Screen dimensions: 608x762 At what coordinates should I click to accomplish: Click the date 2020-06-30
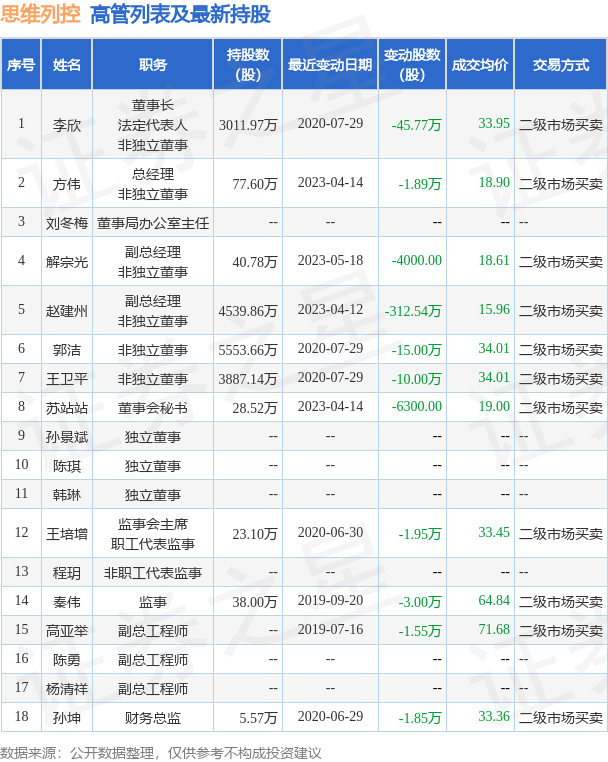[330, 533]
